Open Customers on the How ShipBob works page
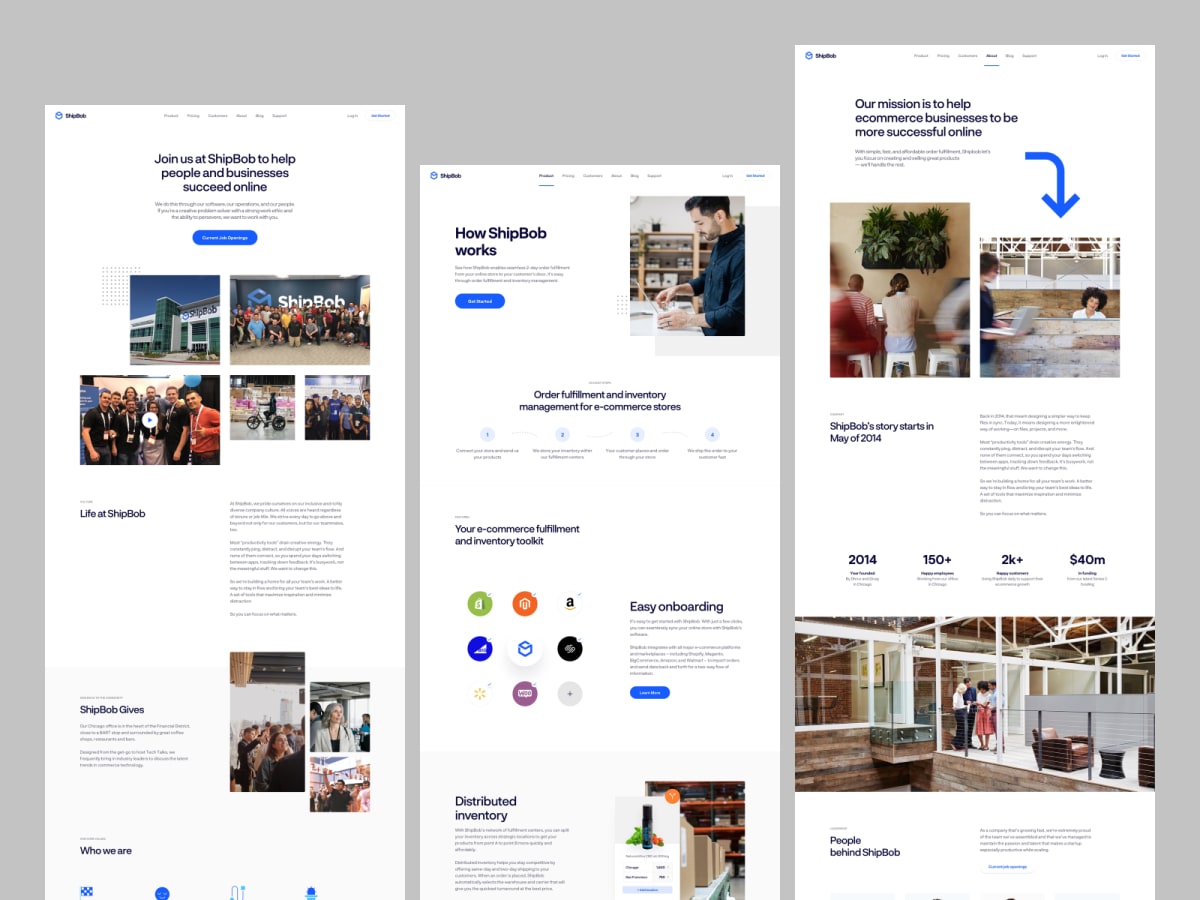The image size is (1200, 900). point(593,176)
